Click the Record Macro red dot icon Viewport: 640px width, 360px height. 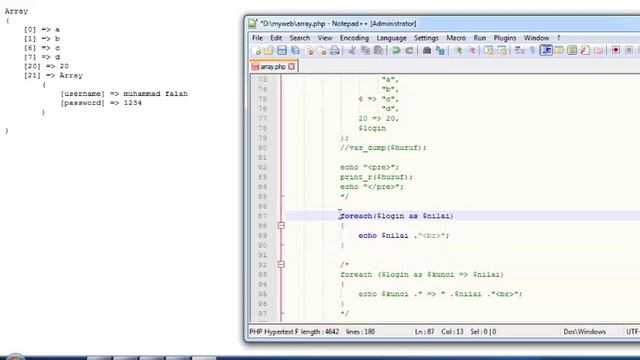[x=616, y=51]
